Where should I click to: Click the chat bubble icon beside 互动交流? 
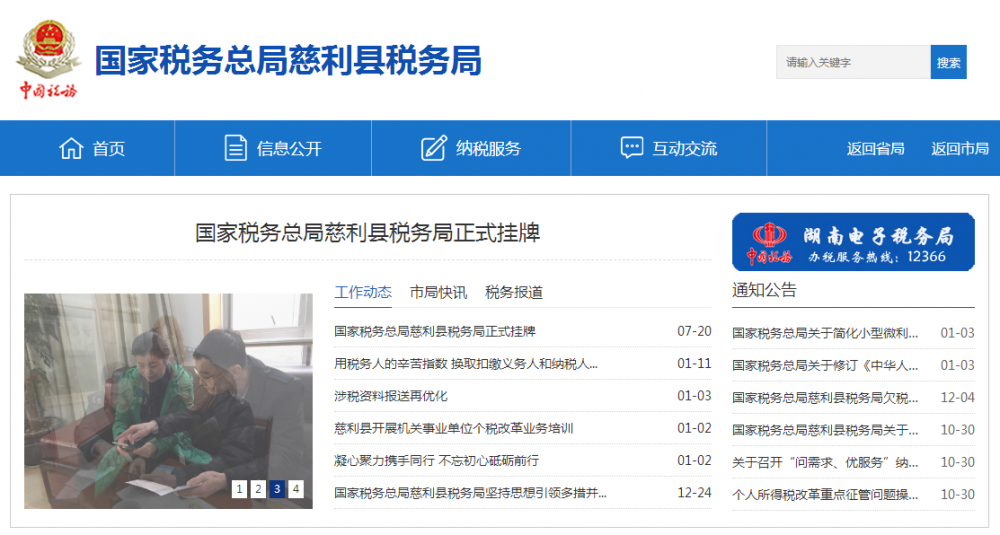click(x=631, y=148)
